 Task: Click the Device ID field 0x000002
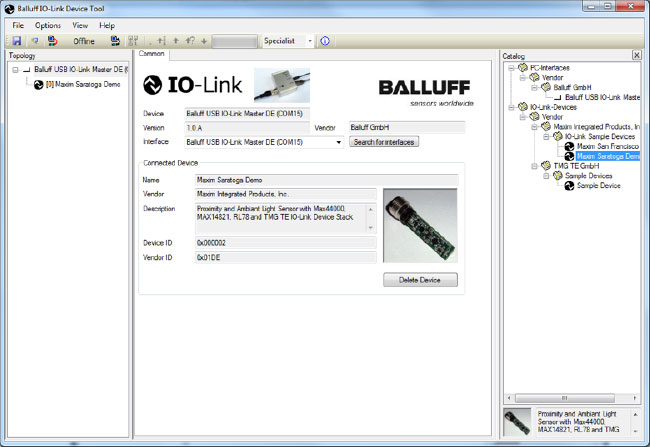click(x=286, y=243)
